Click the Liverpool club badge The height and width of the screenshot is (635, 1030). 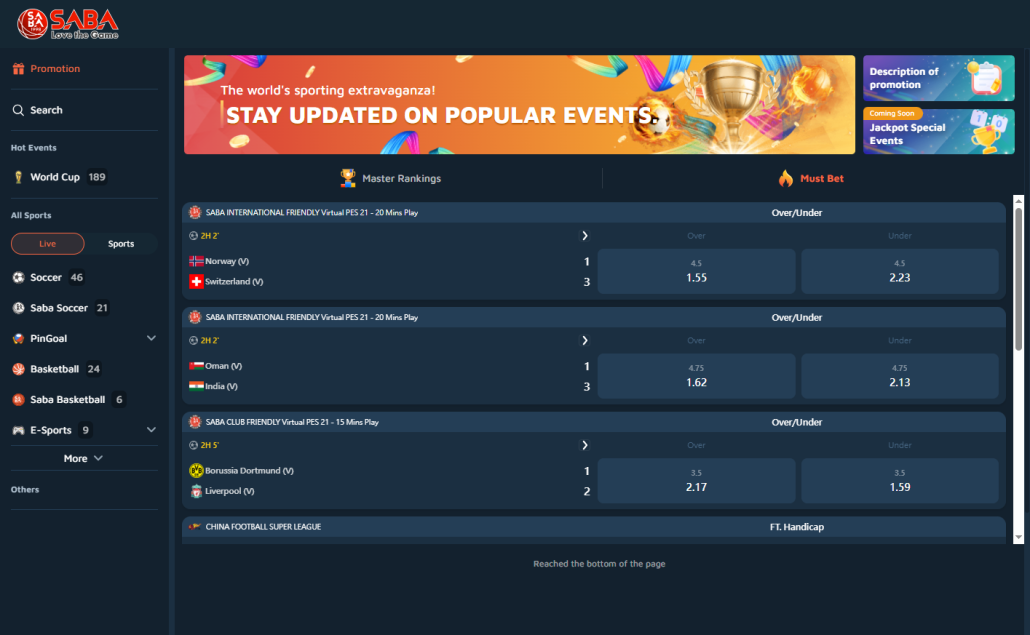[x=196, y=491]
